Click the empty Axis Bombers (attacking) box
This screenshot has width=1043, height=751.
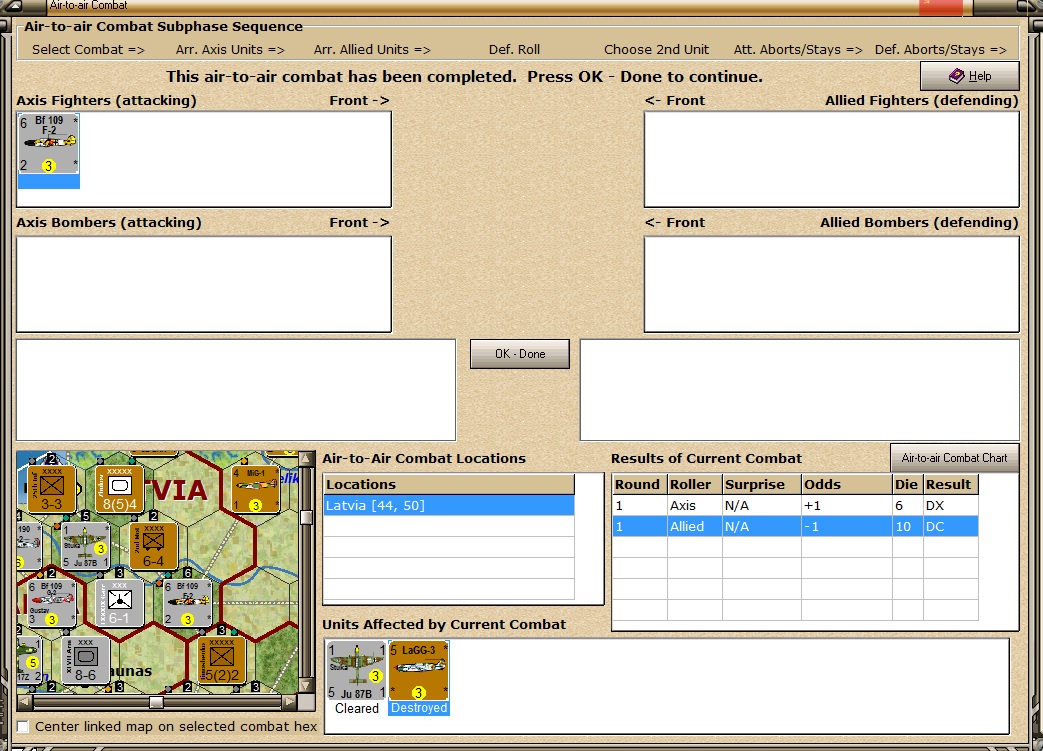click(204, 284)
